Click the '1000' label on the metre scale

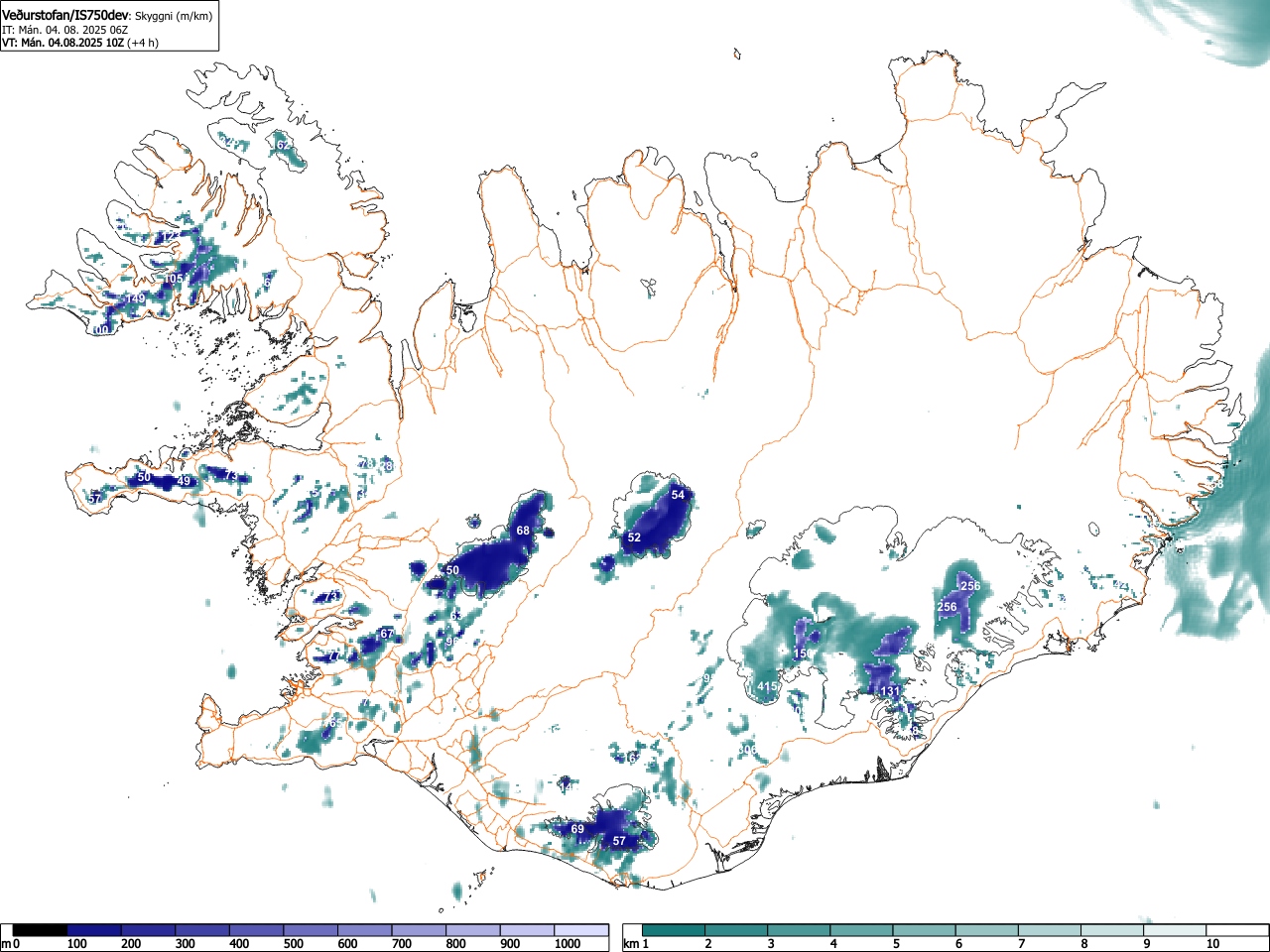click(568, 944)
